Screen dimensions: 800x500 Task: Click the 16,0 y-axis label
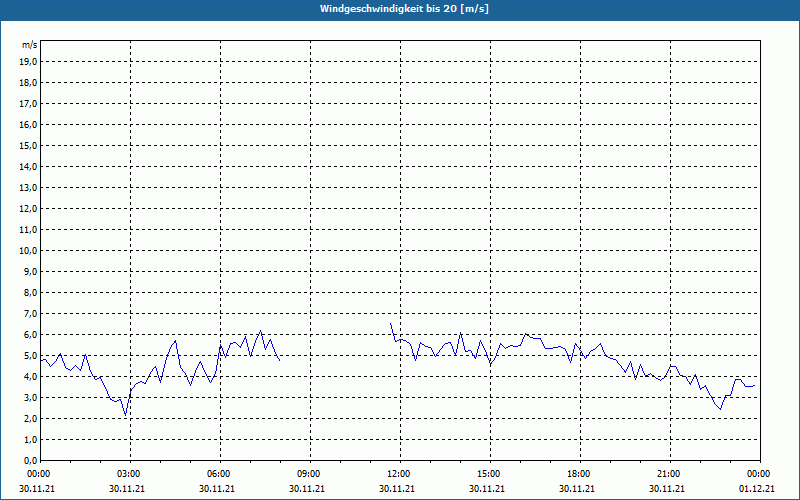(x=29, y=124)
